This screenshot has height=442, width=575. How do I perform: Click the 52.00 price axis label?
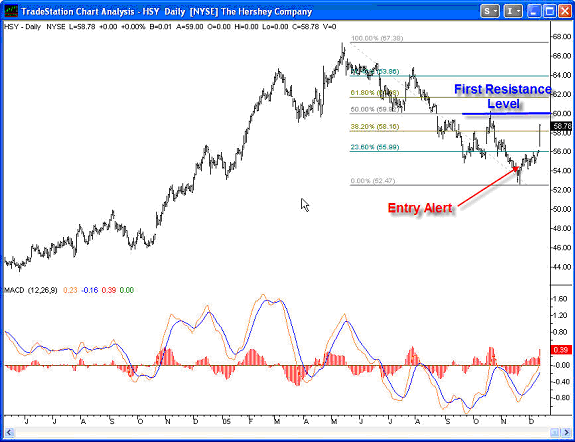click(x=562, y=190)
